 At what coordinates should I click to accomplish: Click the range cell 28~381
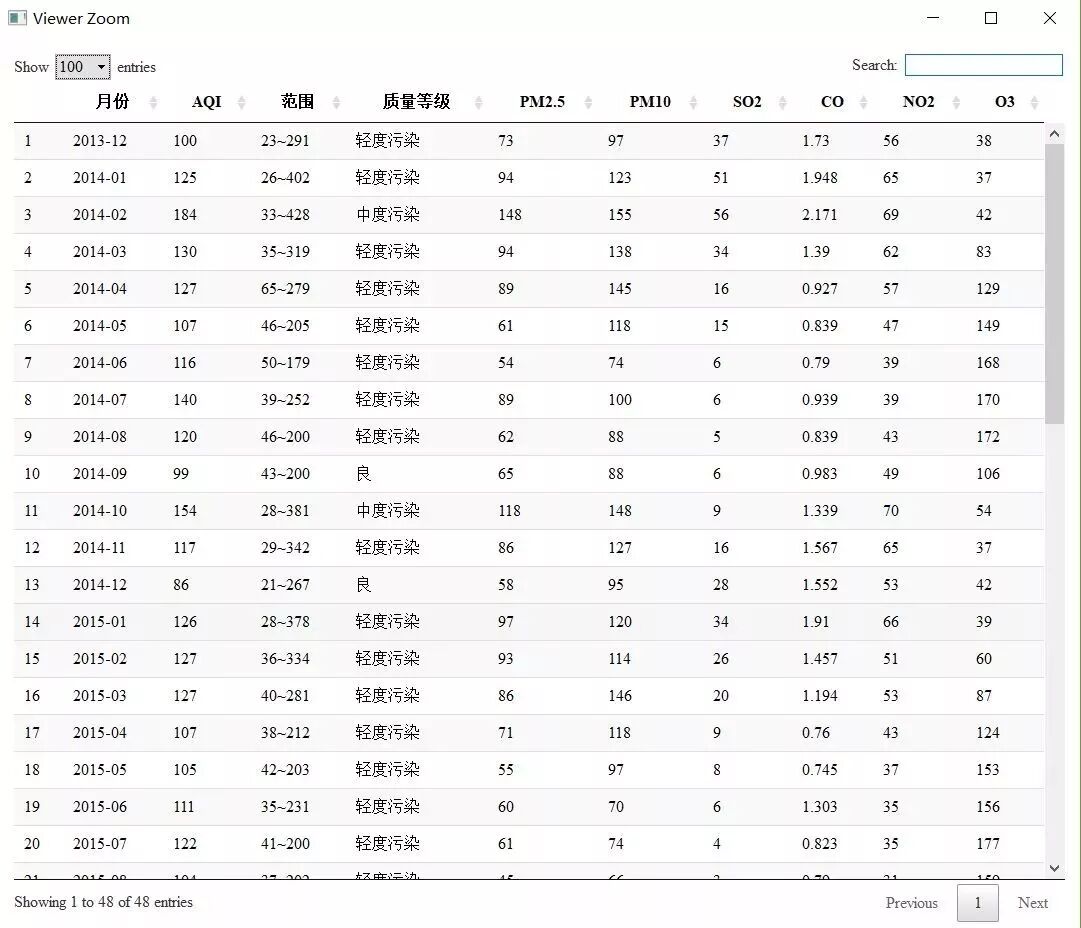coord(285,512)
